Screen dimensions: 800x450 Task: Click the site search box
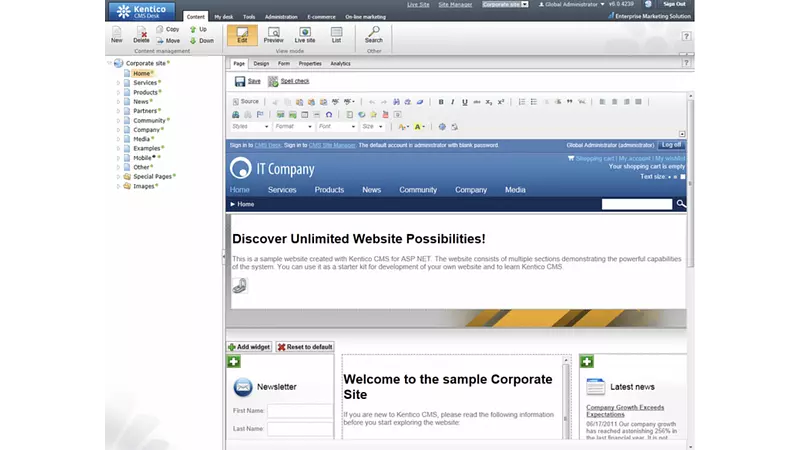click(637, 204)
